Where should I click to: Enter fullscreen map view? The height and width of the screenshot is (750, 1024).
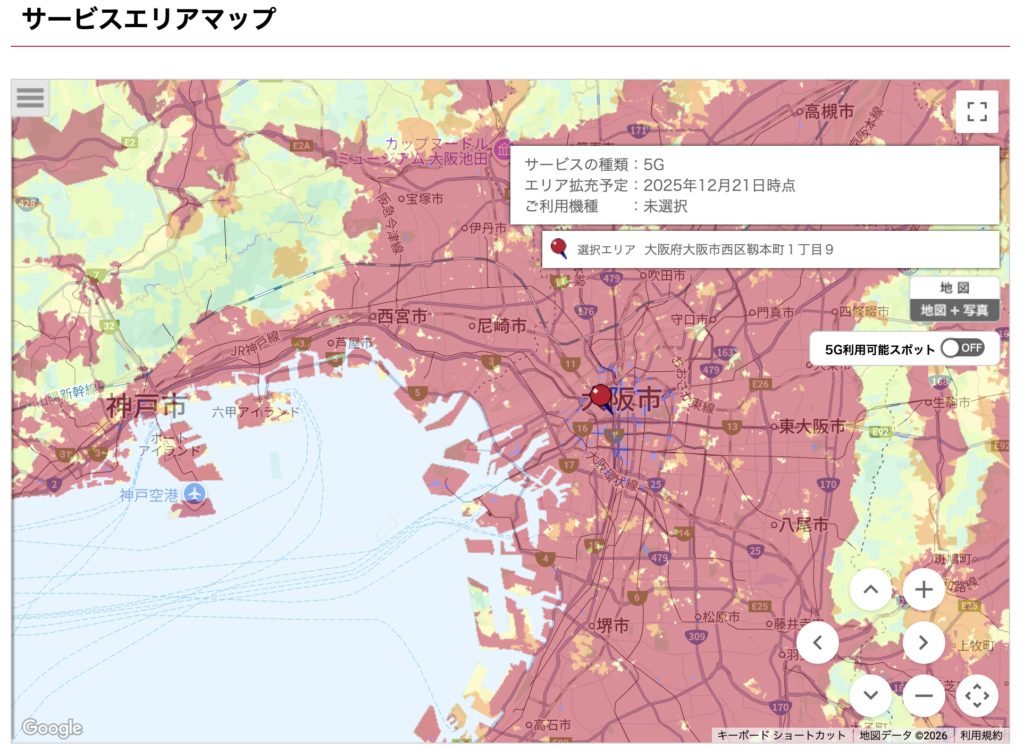[x=976, y=111]
